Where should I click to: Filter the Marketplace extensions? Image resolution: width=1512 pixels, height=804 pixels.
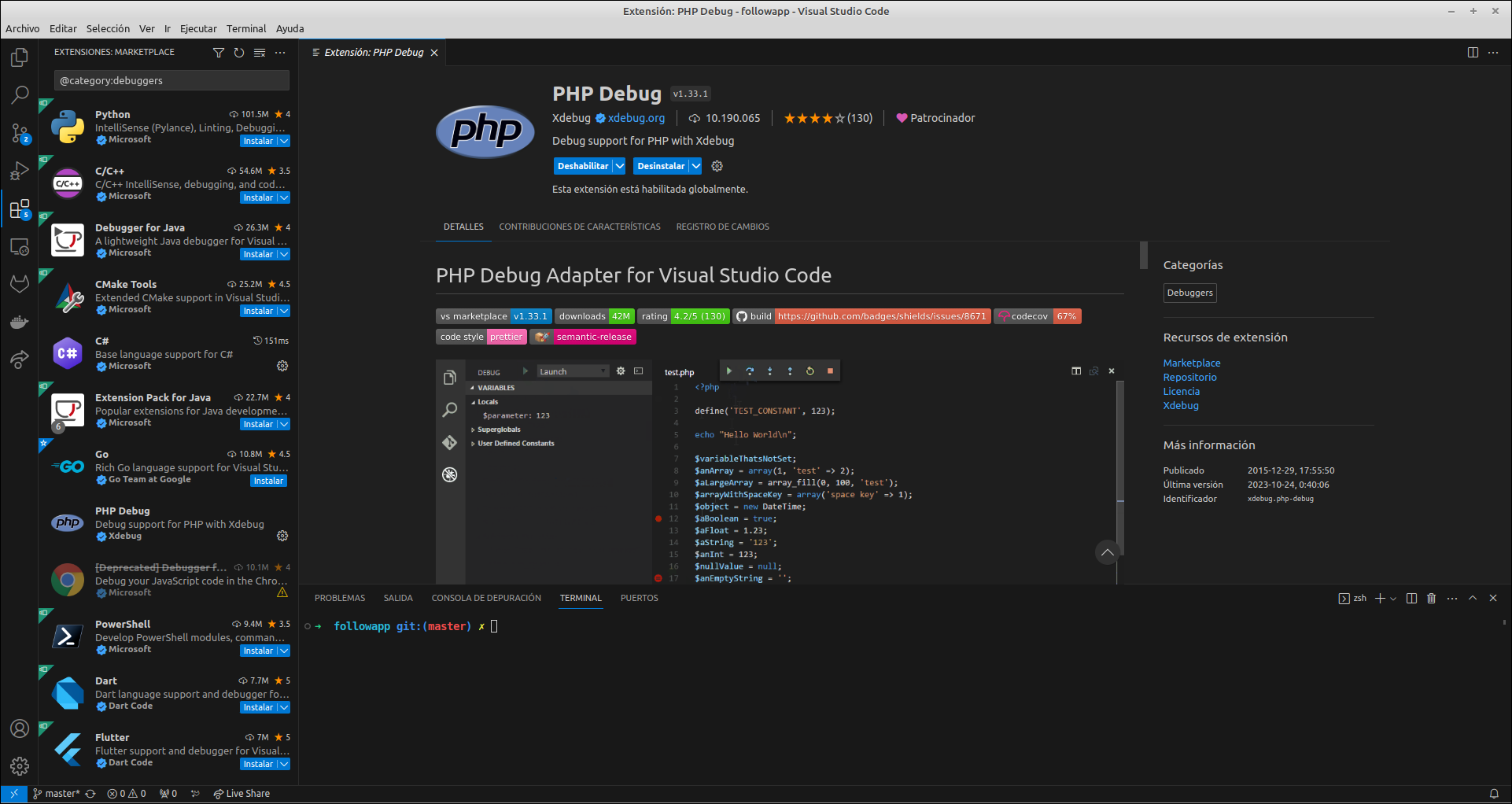pyautogui.click(x=218, y=52)
